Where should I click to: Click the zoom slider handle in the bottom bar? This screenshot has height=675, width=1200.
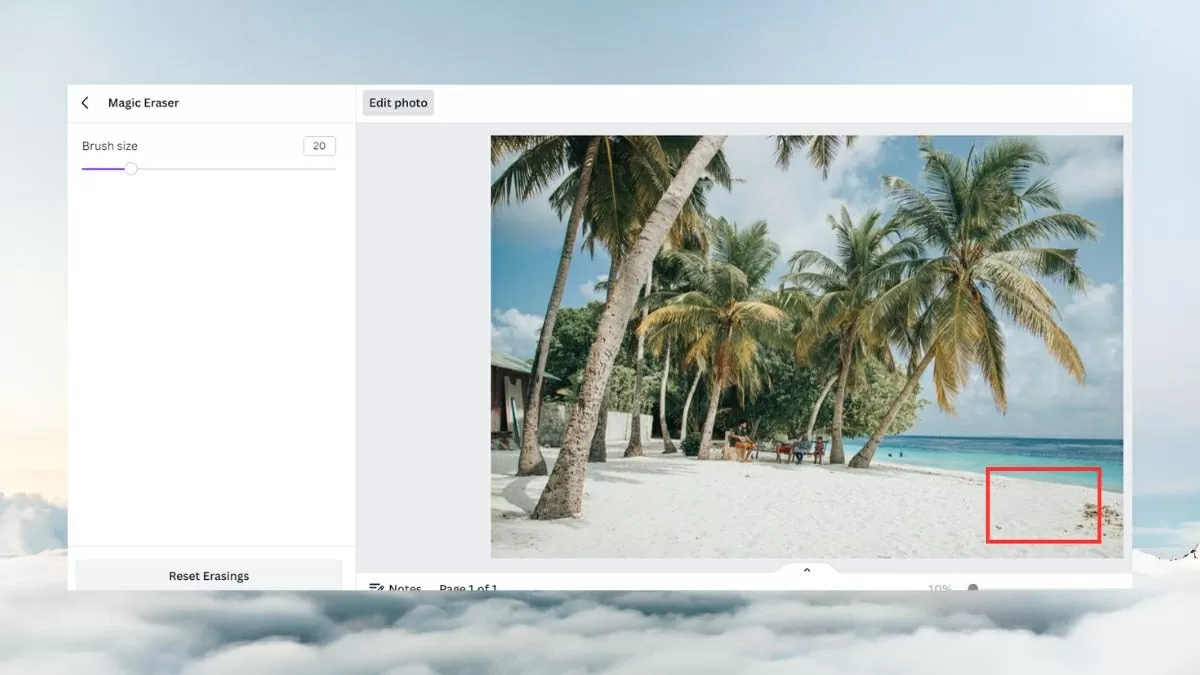[973, 588]
